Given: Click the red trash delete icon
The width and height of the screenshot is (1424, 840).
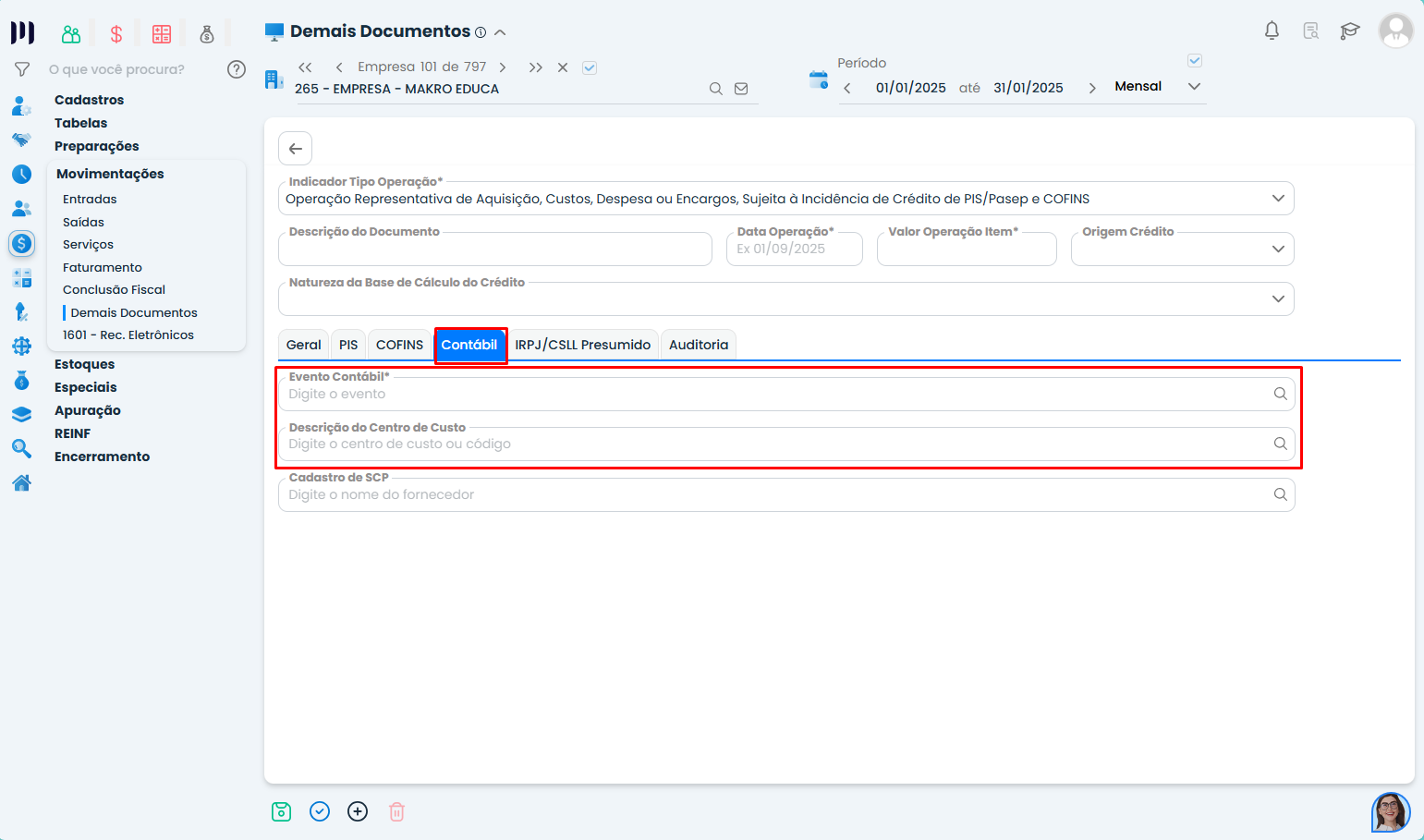Looking at the screenshot, I should (396, 811).
